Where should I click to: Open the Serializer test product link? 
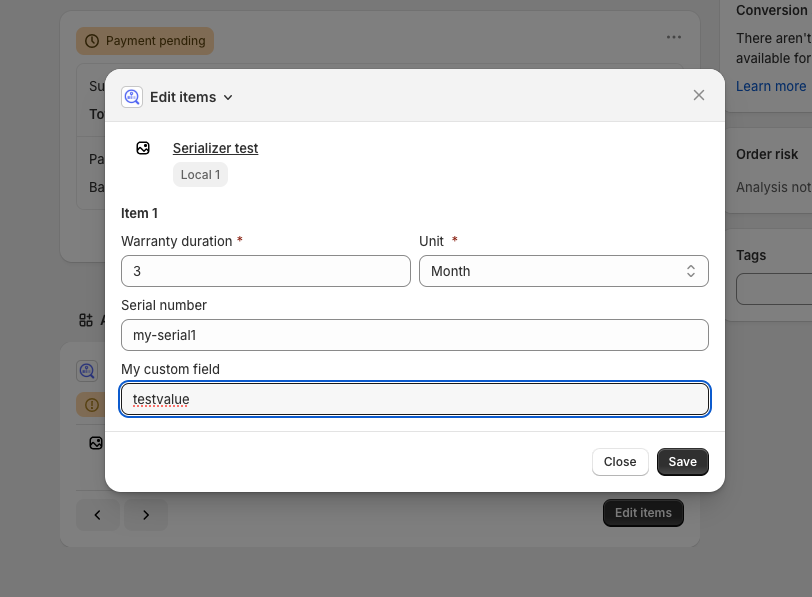tap(215, 148)
